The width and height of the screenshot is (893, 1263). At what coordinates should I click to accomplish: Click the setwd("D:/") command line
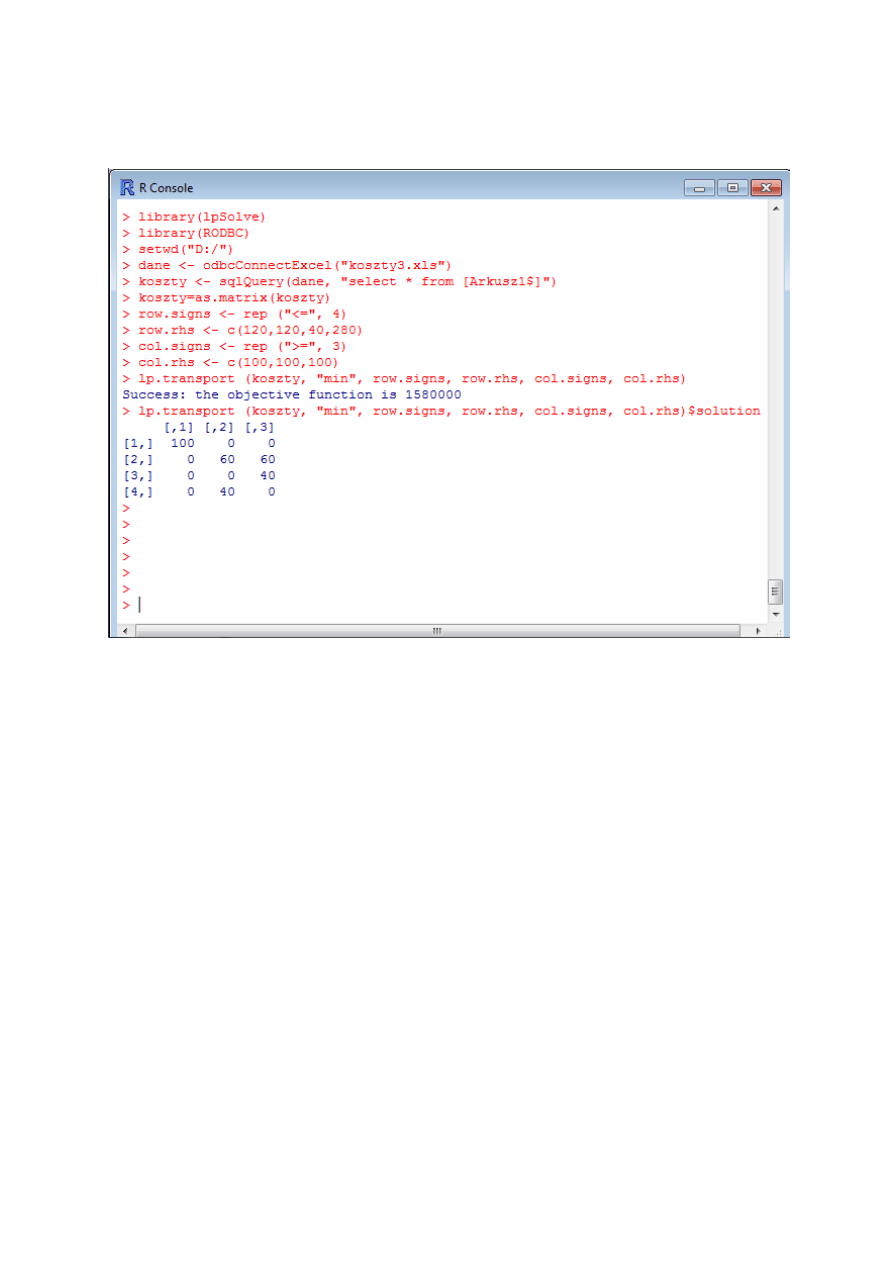[188, 249]
